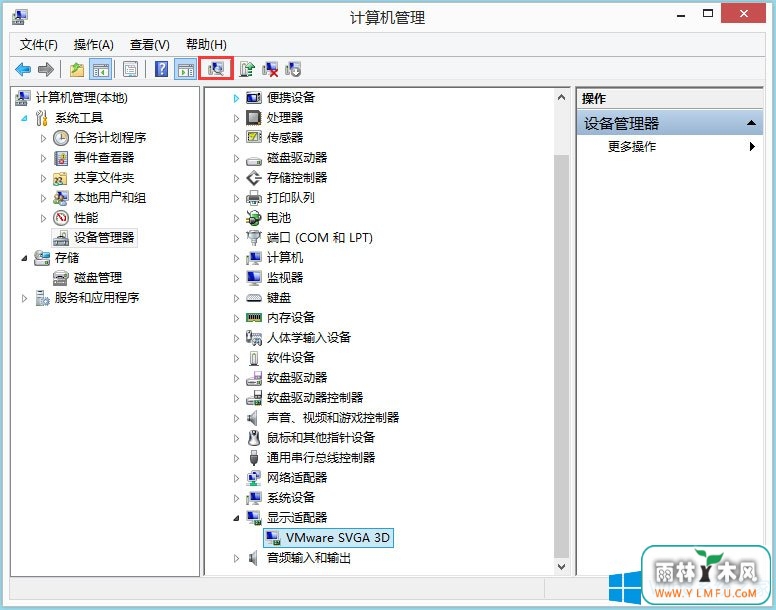
Task: Click the 键盘 keyboard icon
Action: [253, 298]
